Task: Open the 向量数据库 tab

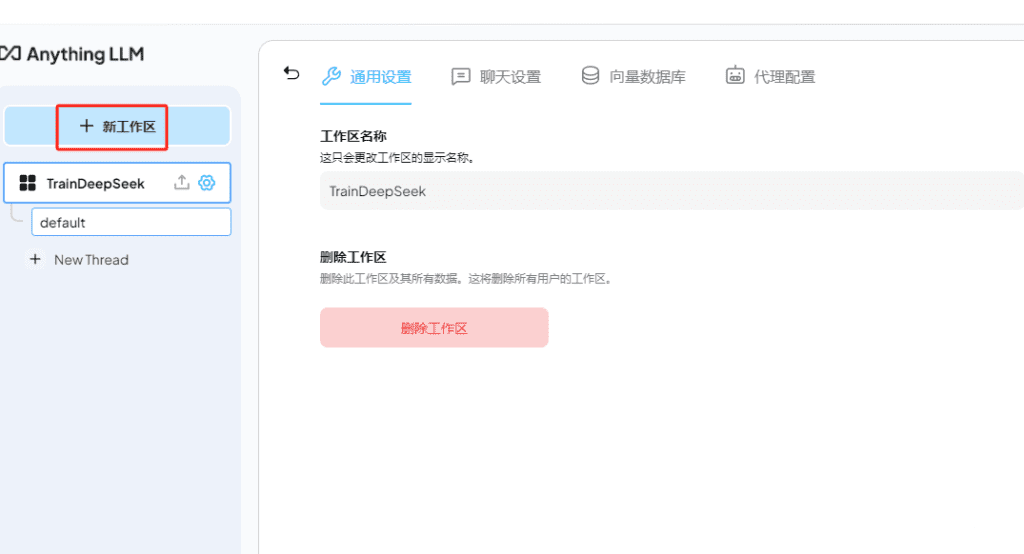Action: (x=647, y=77)
